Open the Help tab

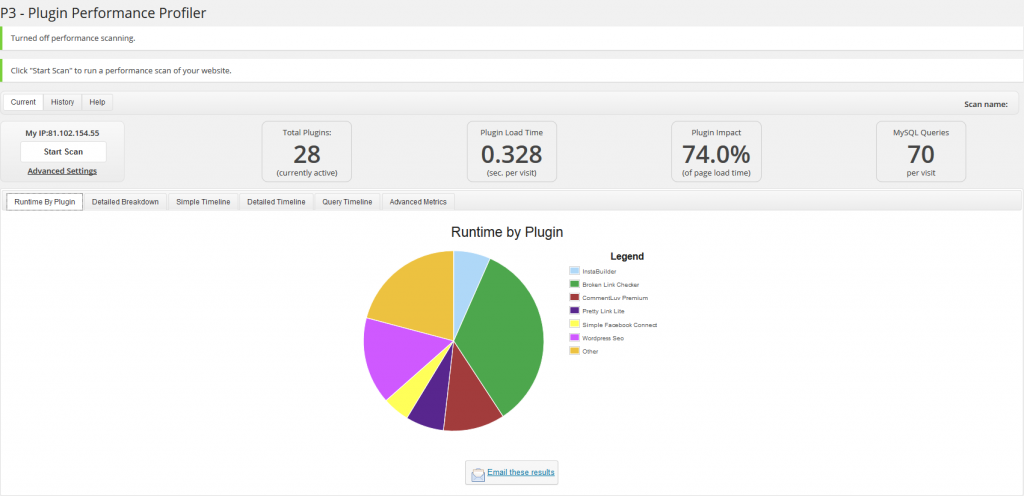pos(97,102)
